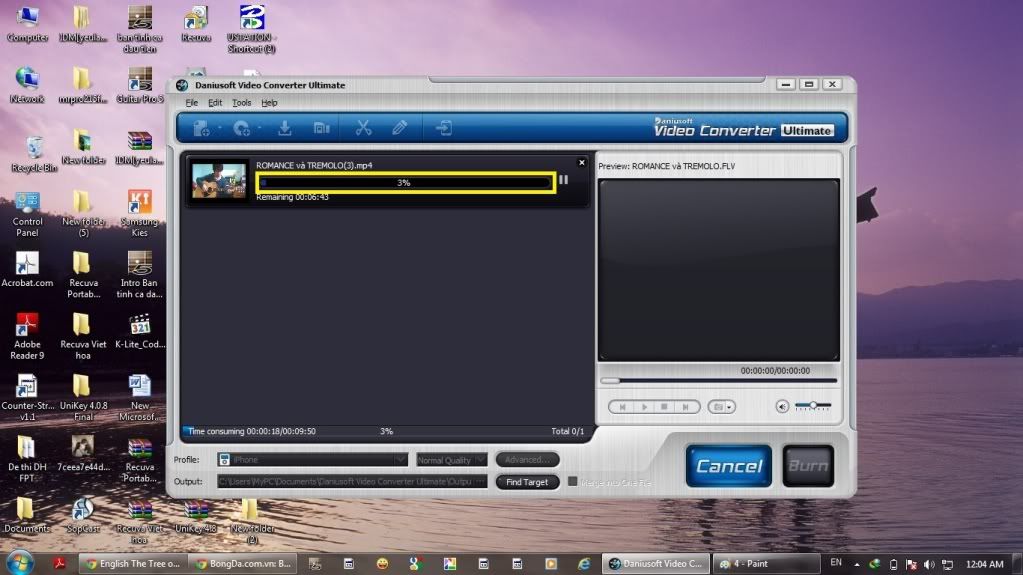Click the EN language indicator

tap(836, 563)
